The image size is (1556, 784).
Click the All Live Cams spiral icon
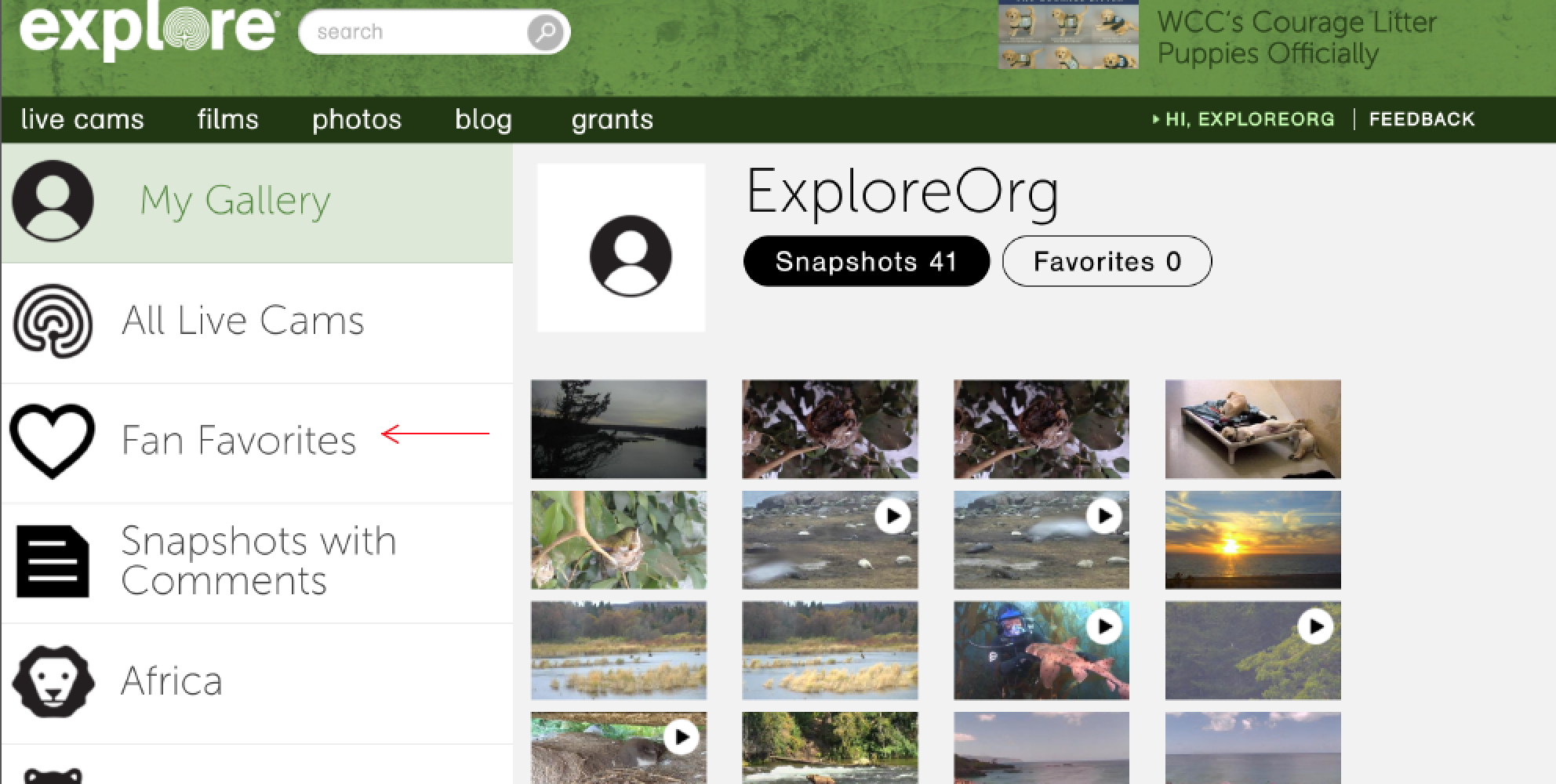click(52, 321)
